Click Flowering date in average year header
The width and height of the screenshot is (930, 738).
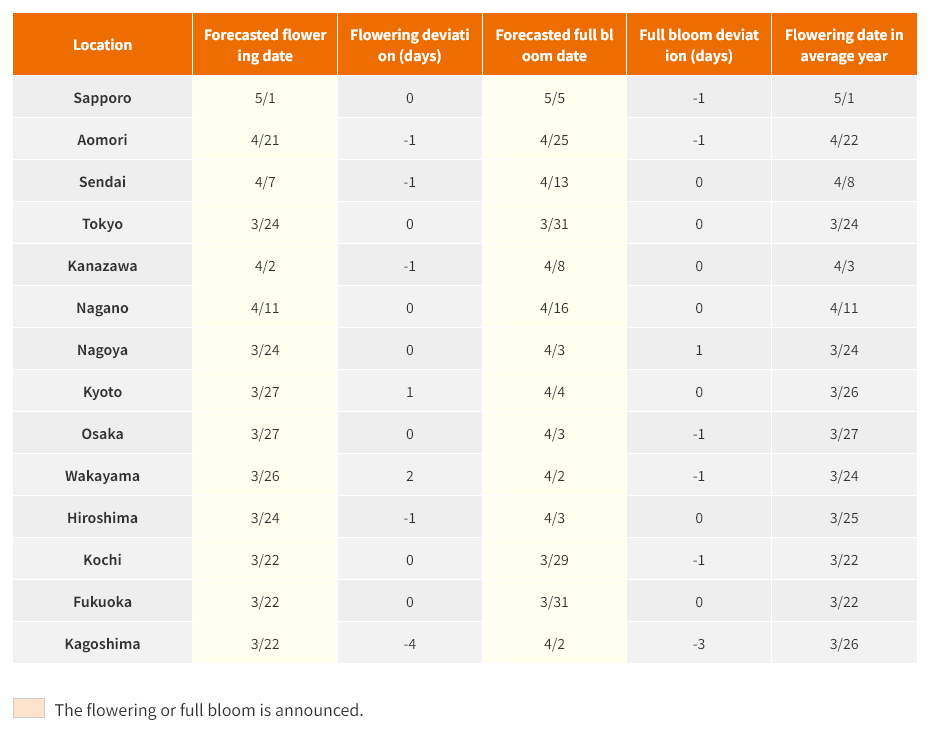tap(843, 45)
